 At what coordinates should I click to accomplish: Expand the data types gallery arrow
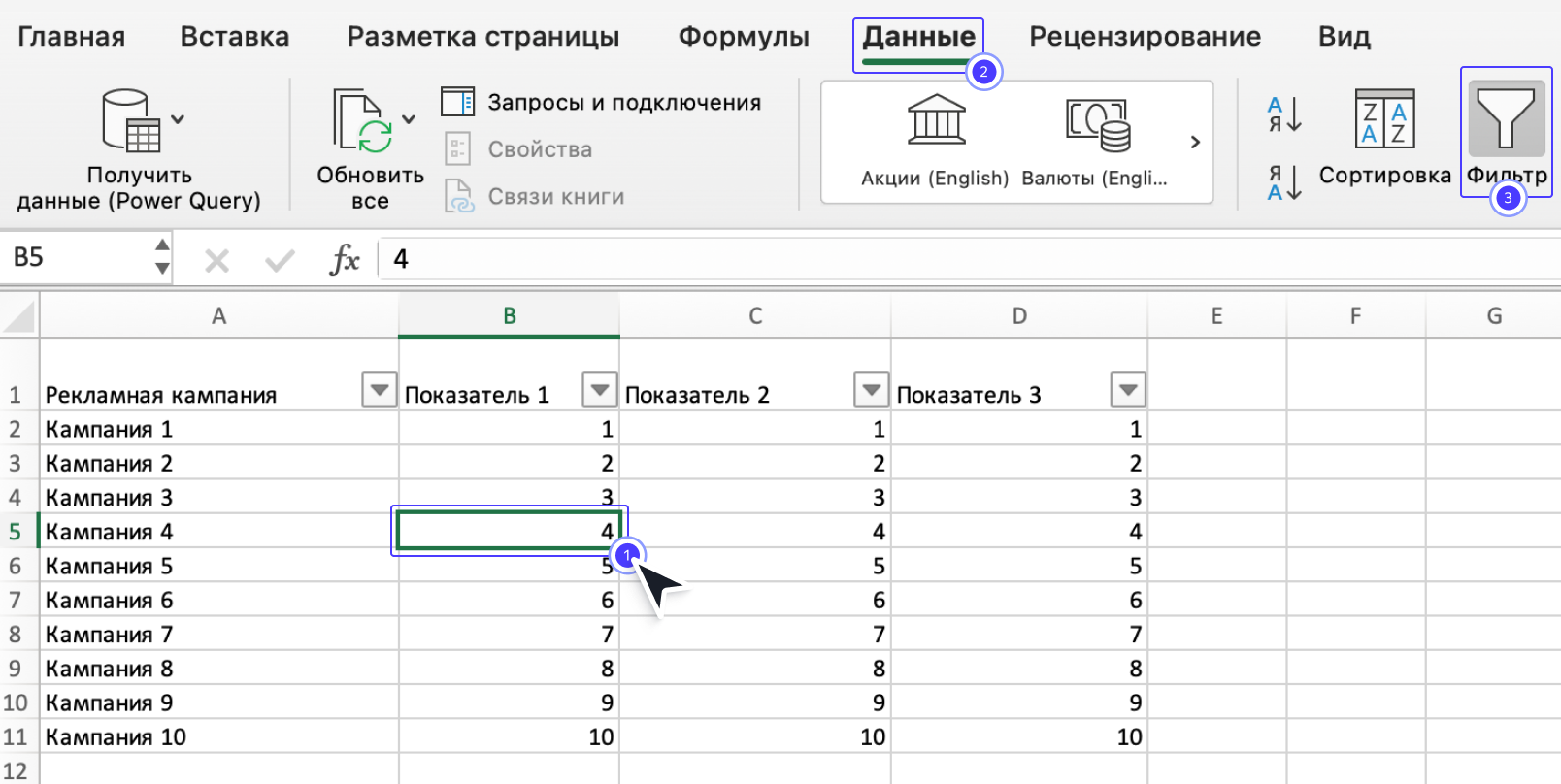[1195, 142]
